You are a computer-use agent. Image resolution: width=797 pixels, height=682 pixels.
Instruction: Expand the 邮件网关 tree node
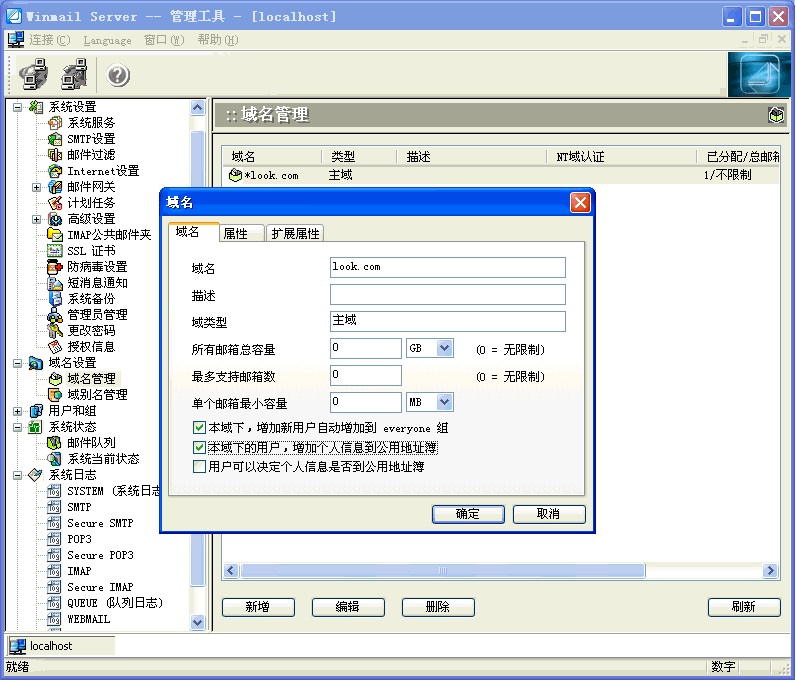[x=37, y=188]
